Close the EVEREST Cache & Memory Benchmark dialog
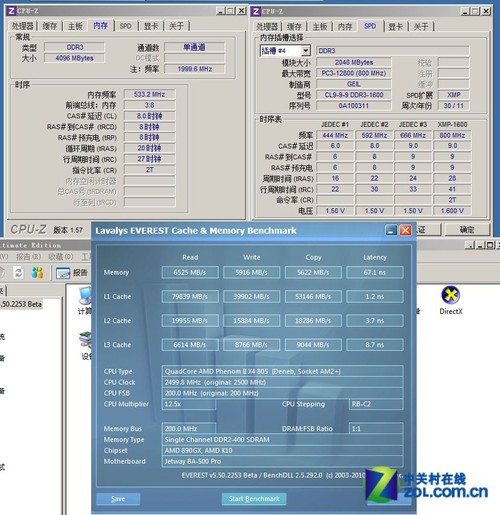Viewport: 500px width, 515px height. 405,230
